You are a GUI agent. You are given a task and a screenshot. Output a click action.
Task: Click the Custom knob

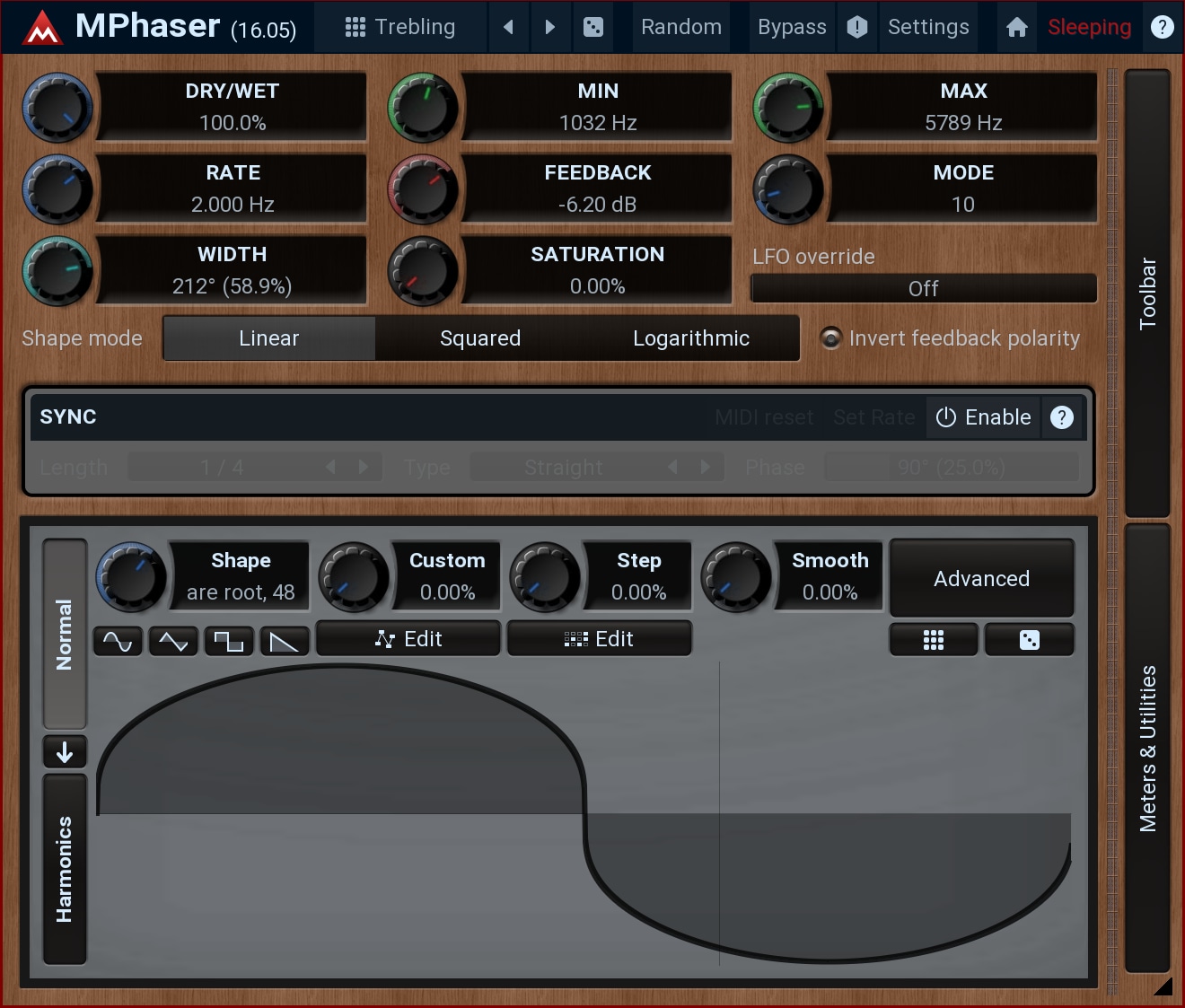point(354,576)
